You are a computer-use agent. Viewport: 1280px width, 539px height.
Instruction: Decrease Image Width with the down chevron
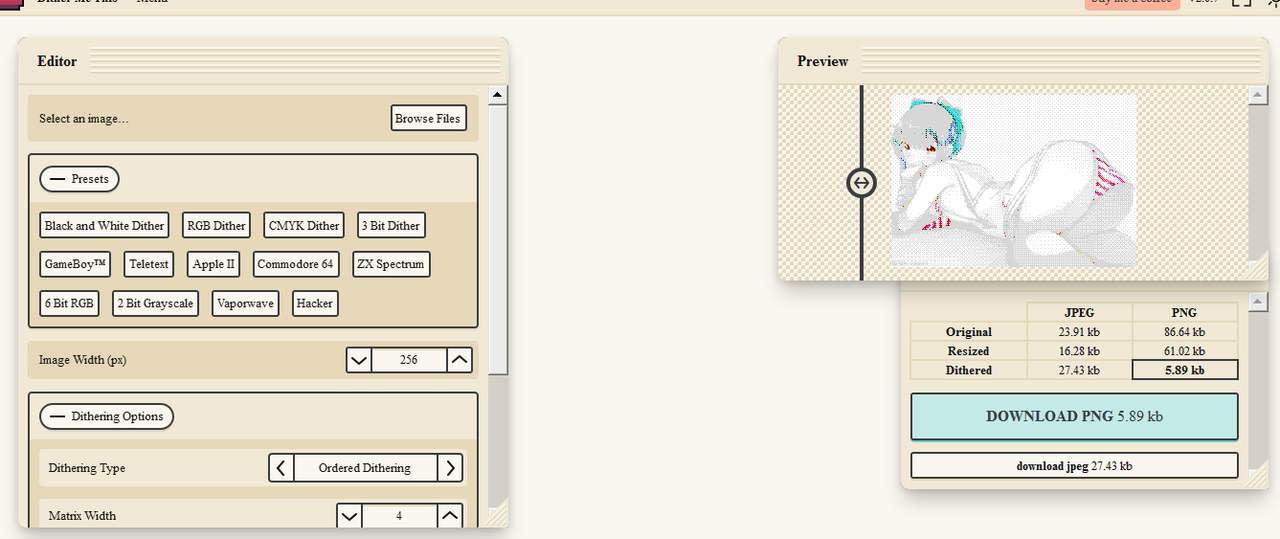coord(359,360)
